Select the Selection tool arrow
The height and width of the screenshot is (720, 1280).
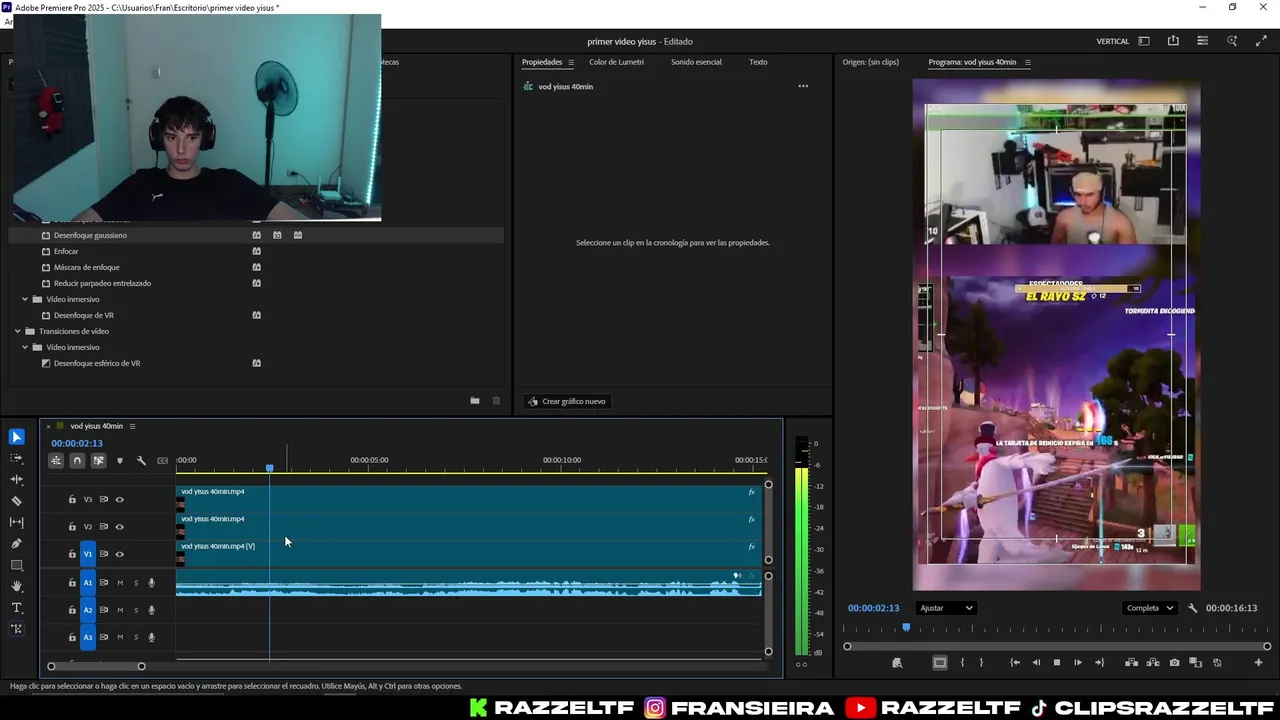pos(16,437)
